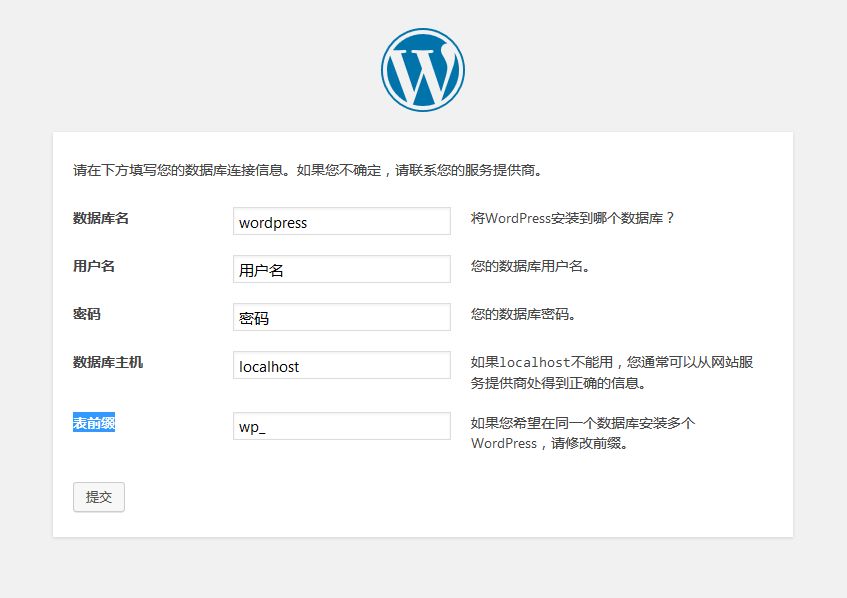This screenshot has width=847, height=598.
Task: Click the description 您的数据库用户名。
Action: coord(530,266)
